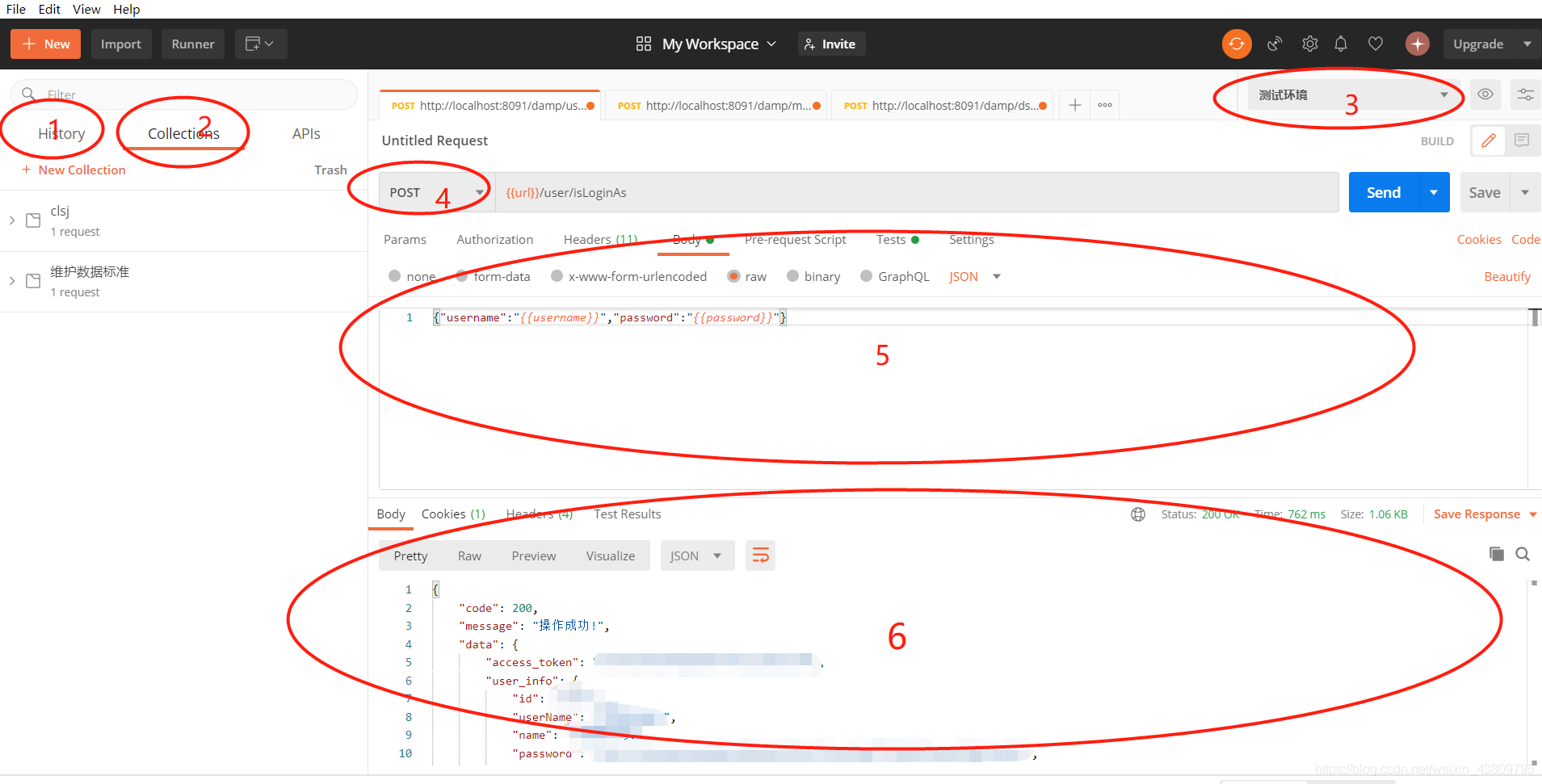Open the View menu
The width and height of the screenshot is (1542, 784).
pos(86,9)
